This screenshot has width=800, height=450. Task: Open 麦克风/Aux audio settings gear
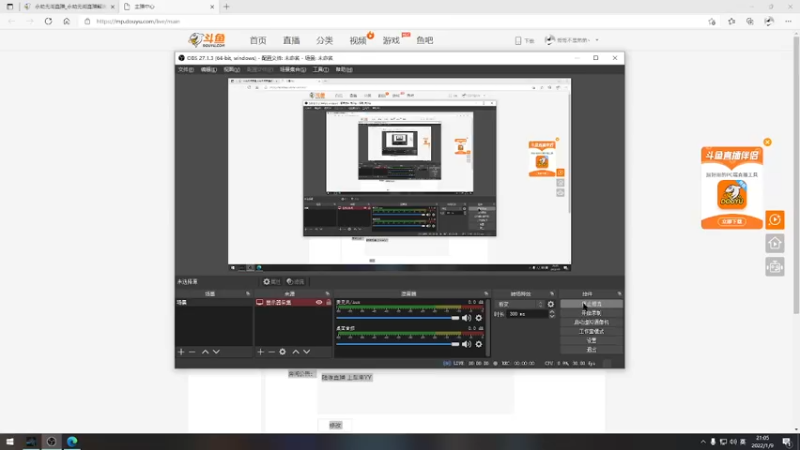point(479,318)
